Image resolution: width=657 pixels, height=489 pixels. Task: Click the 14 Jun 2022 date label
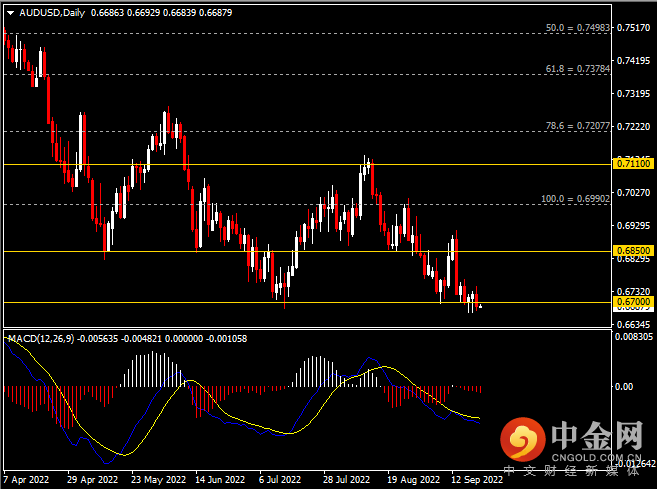coord(220,479)
